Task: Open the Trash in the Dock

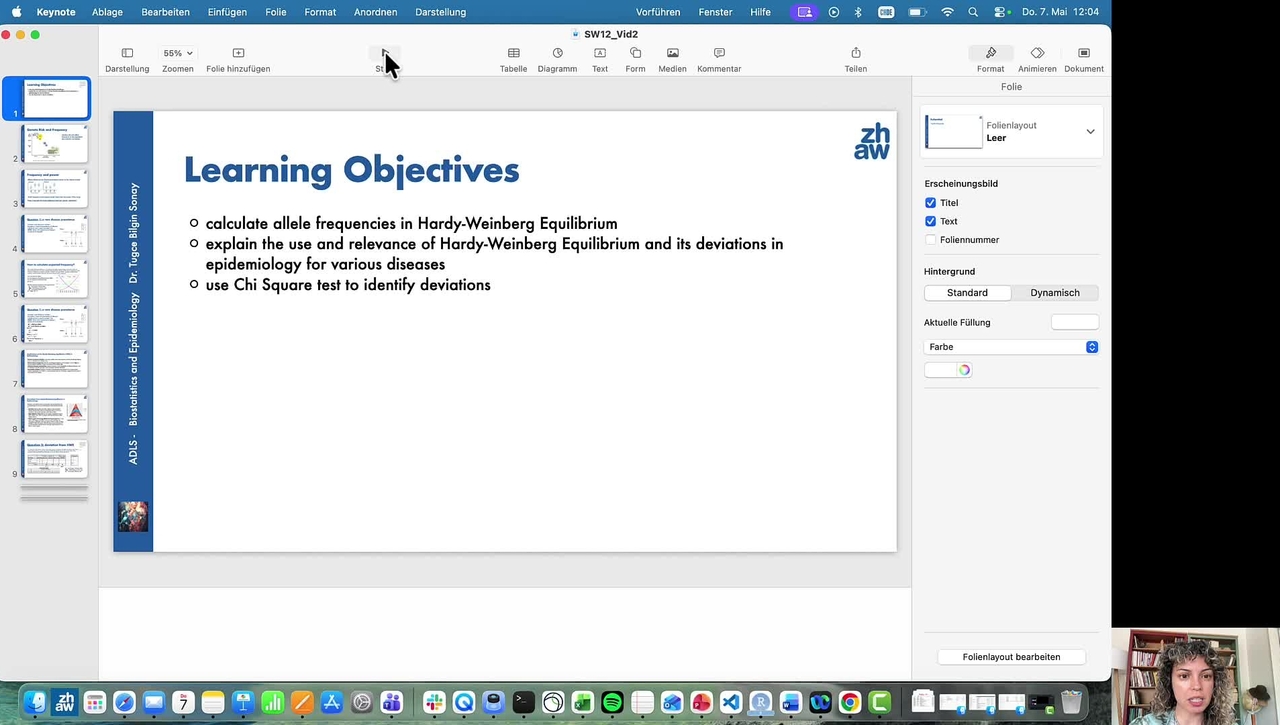Action: [1071, 703]
